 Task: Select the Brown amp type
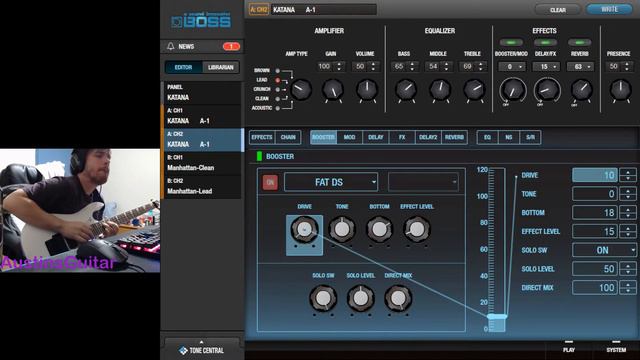(x=278, y=71)
